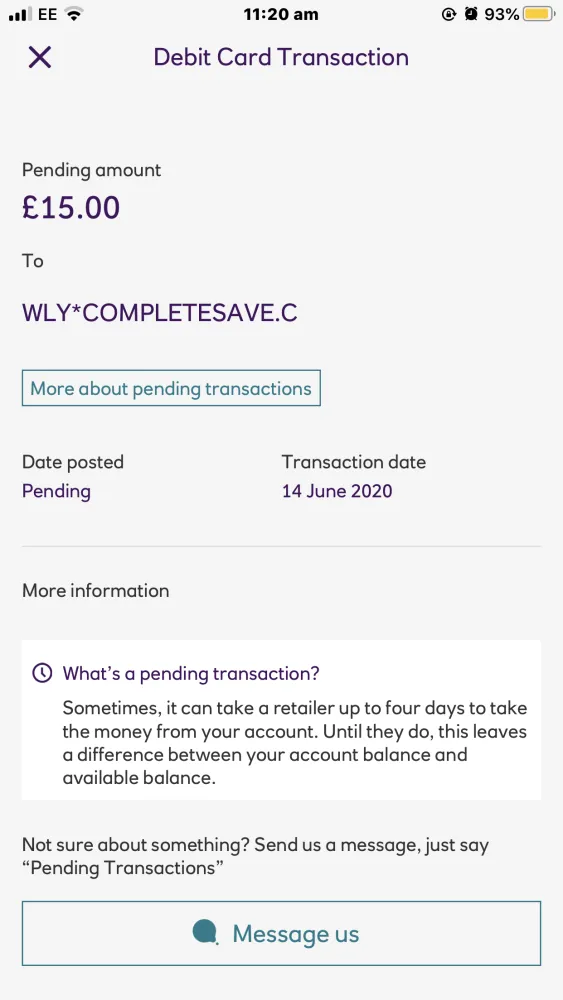Tap the More information section label
Screen dimensions: 563x1000
coord(96,591)
